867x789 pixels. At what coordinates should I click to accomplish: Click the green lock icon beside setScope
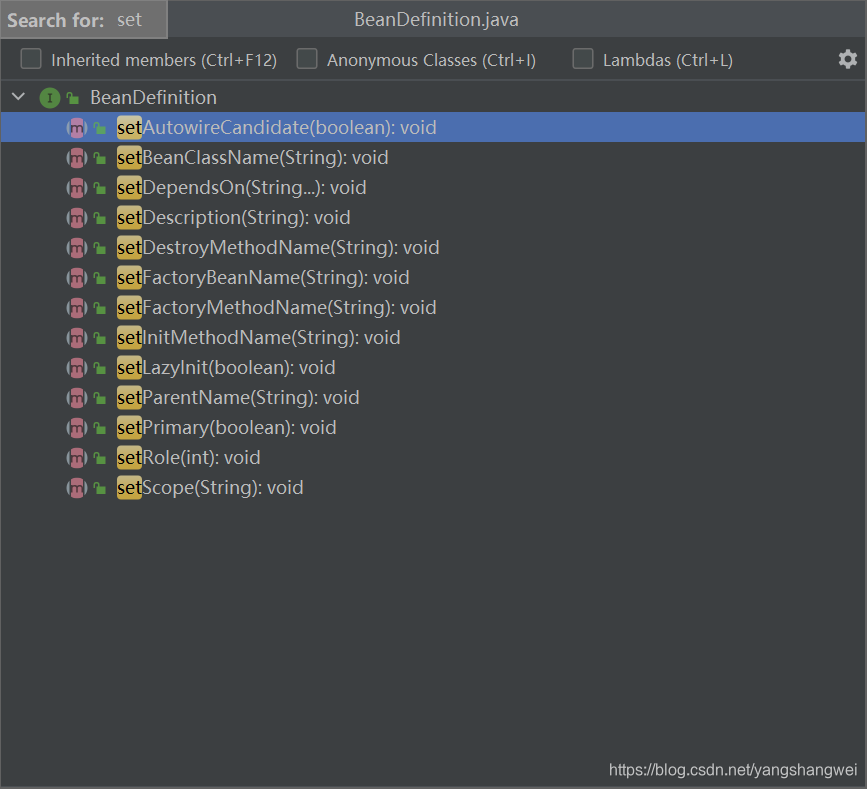(100, 488)
